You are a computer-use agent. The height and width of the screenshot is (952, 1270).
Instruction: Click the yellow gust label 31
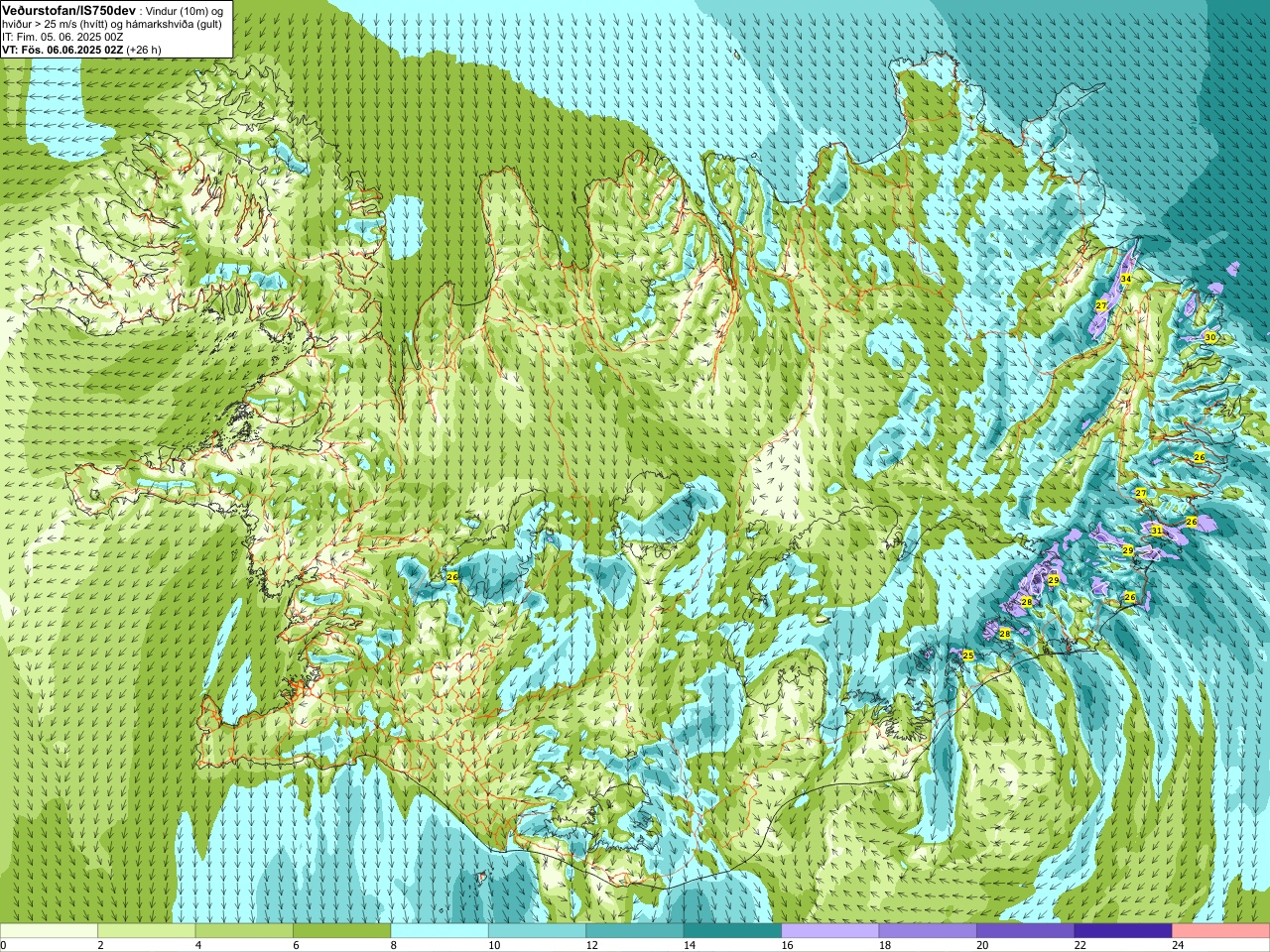click(1157, 531)
